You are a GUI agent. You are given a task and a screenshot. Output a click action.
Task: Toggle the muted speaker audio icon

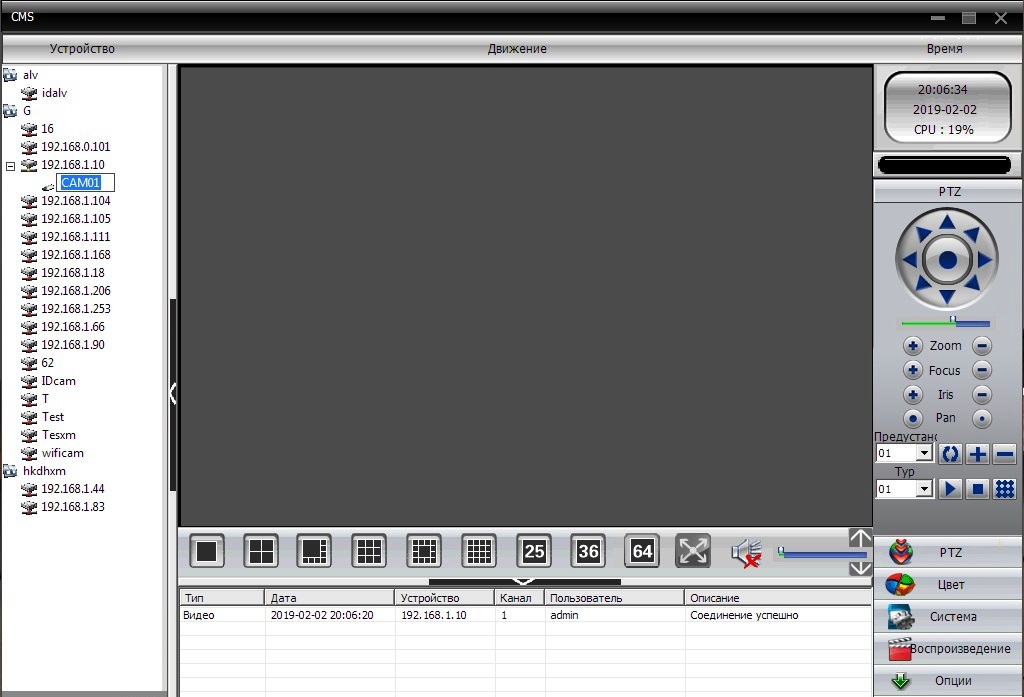746,552
